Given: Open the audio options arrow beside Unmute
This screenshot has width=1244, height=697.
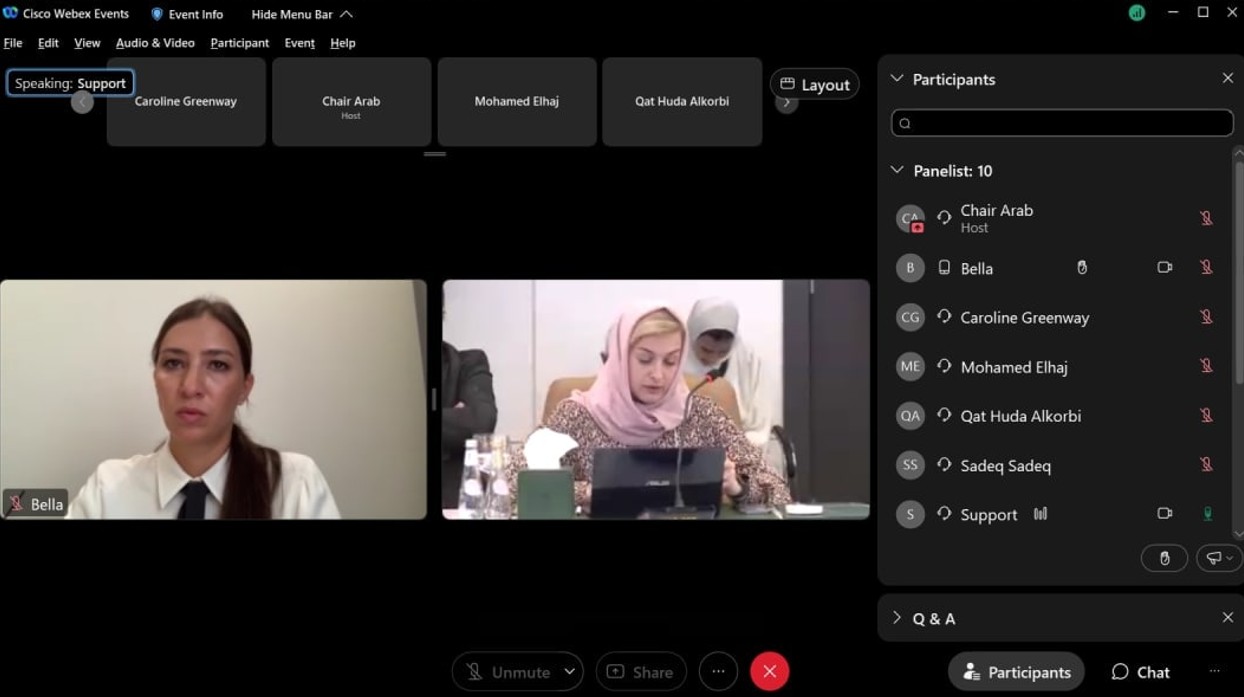Looking at the screenshot, I should pos(571,672).
